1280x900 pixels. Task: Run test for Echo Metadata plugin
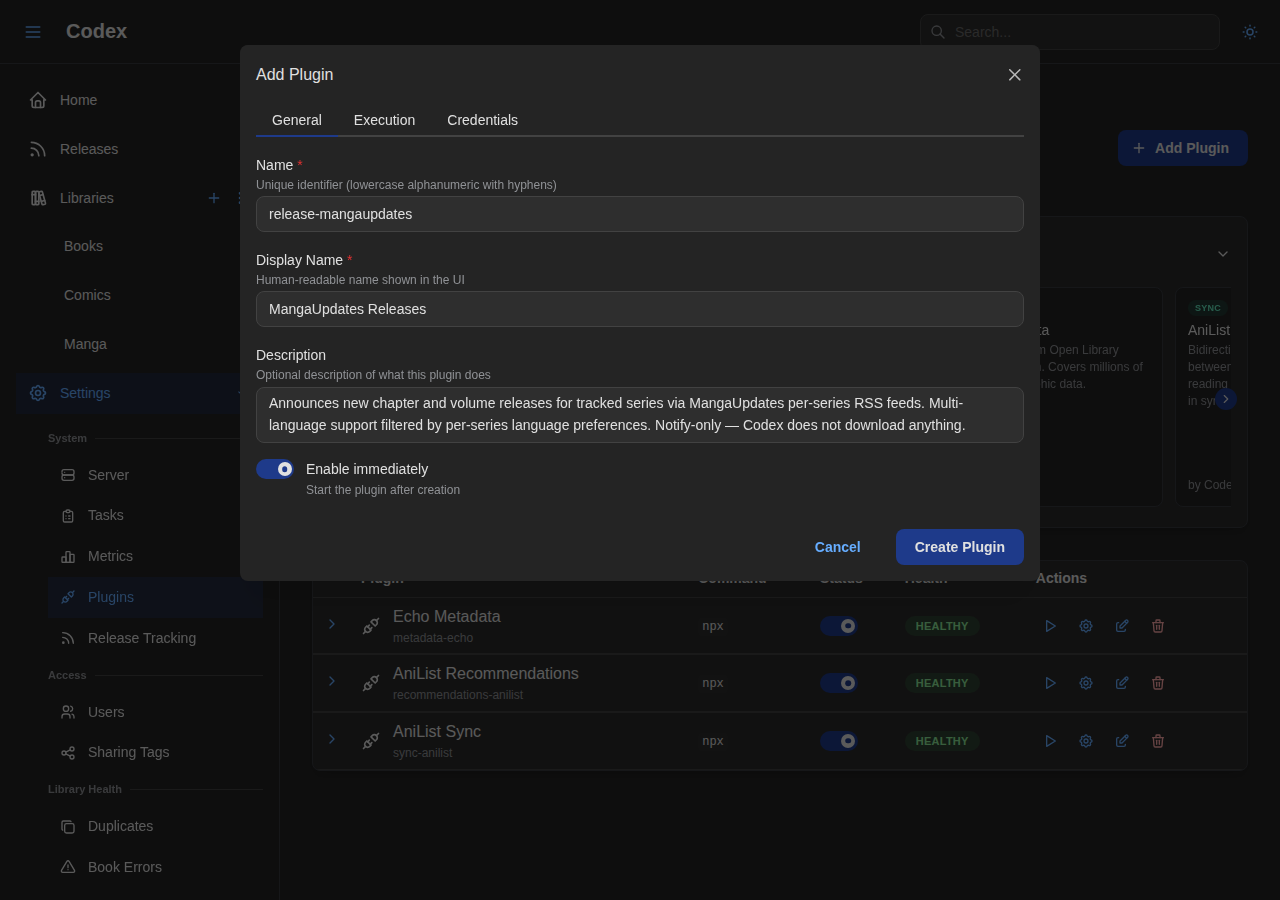(x=1050, y=626)
